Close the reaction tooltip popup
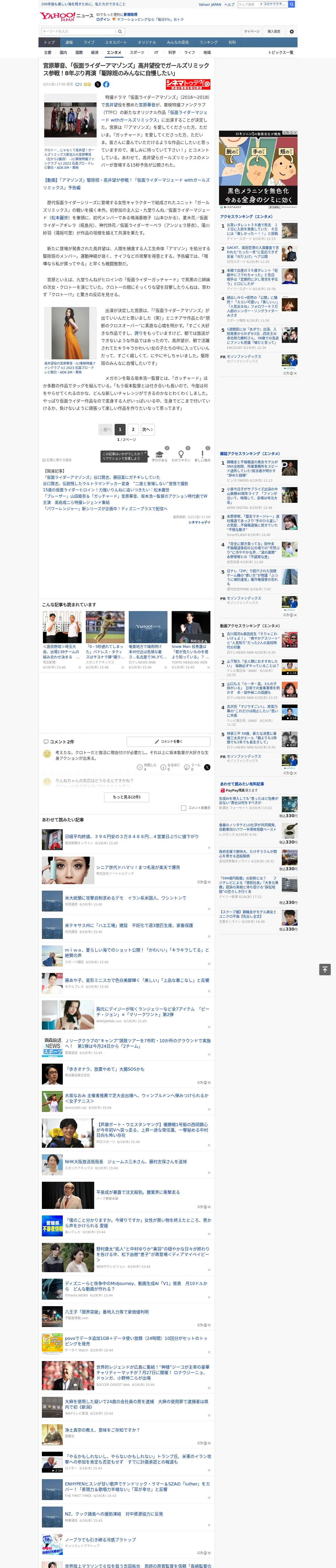The image size is (336, 1568). pos(146,453)
